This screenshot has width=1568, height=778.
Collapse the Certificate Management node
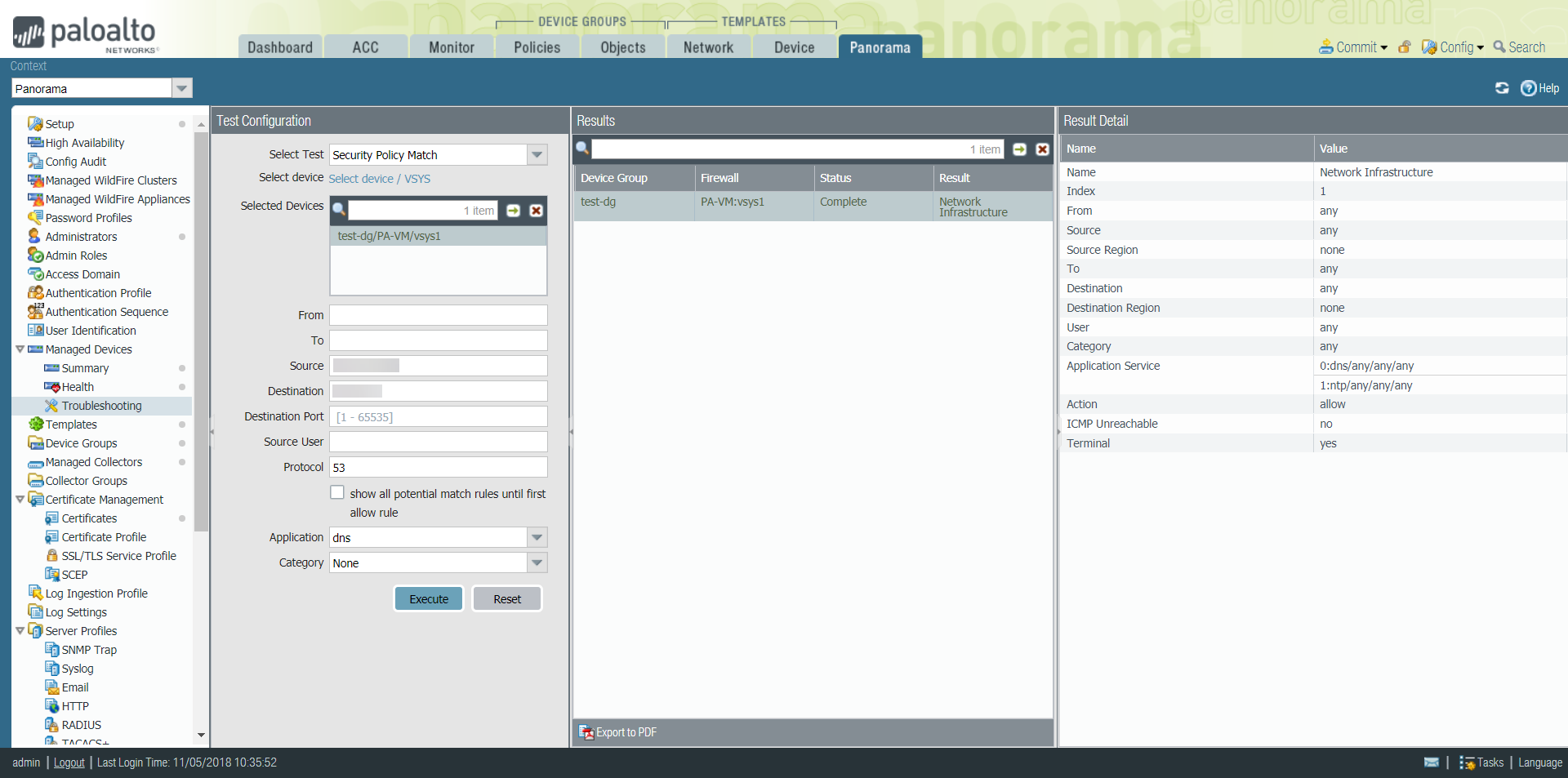(x=20, y=500)
